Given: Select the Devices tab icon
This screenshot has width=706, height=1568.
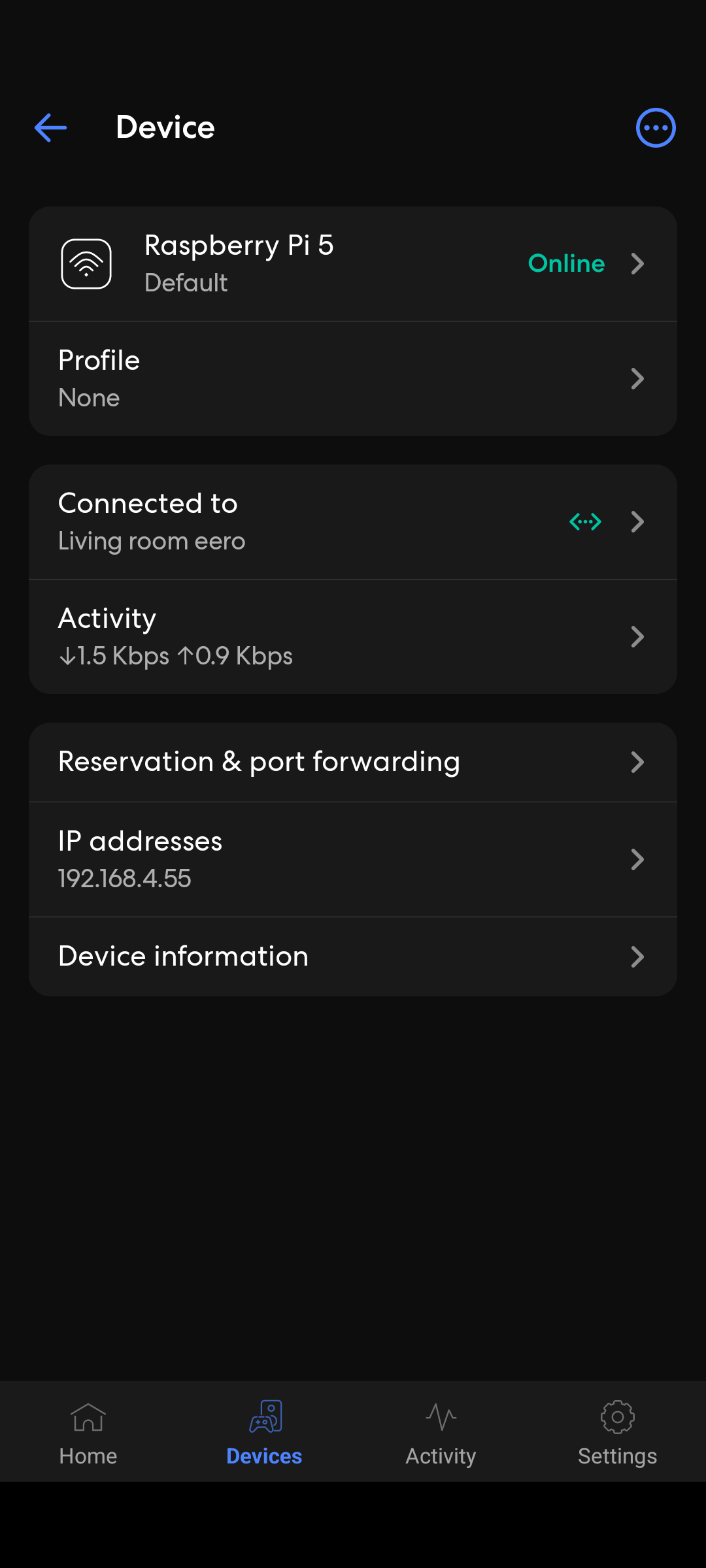Looking at the screenshot, I should pos(265,1416).
